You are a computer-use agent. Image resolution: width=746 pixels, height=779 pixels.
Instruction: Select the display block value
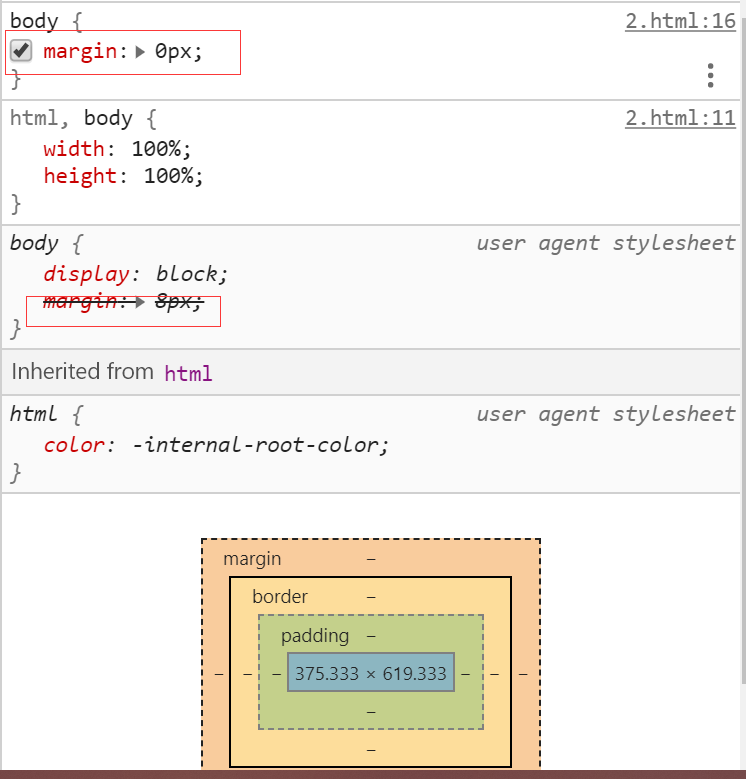[186, 274]
